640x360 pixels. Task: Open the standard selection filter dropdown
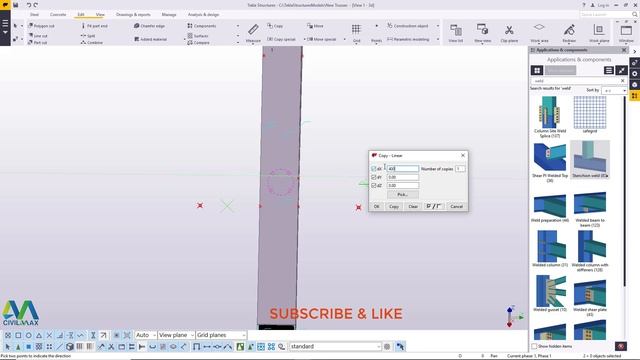click(335, 347)
